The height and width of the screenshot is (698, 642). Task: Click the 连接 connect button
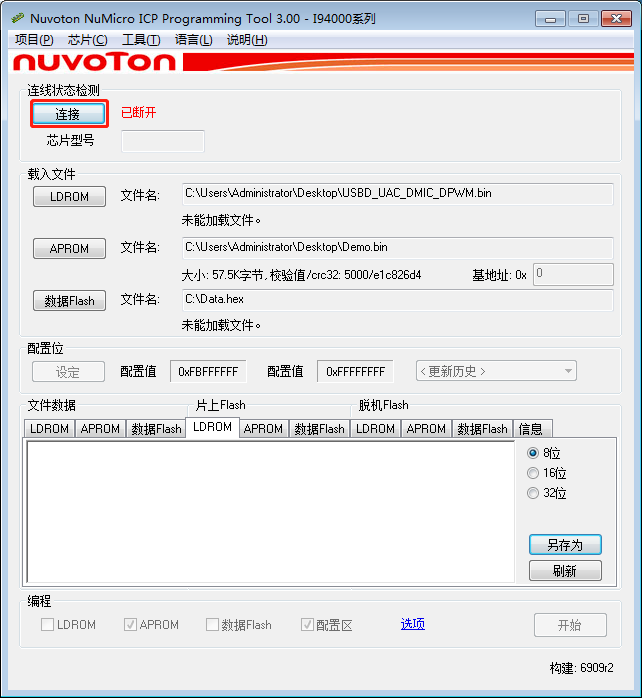[x=69, y=114]
